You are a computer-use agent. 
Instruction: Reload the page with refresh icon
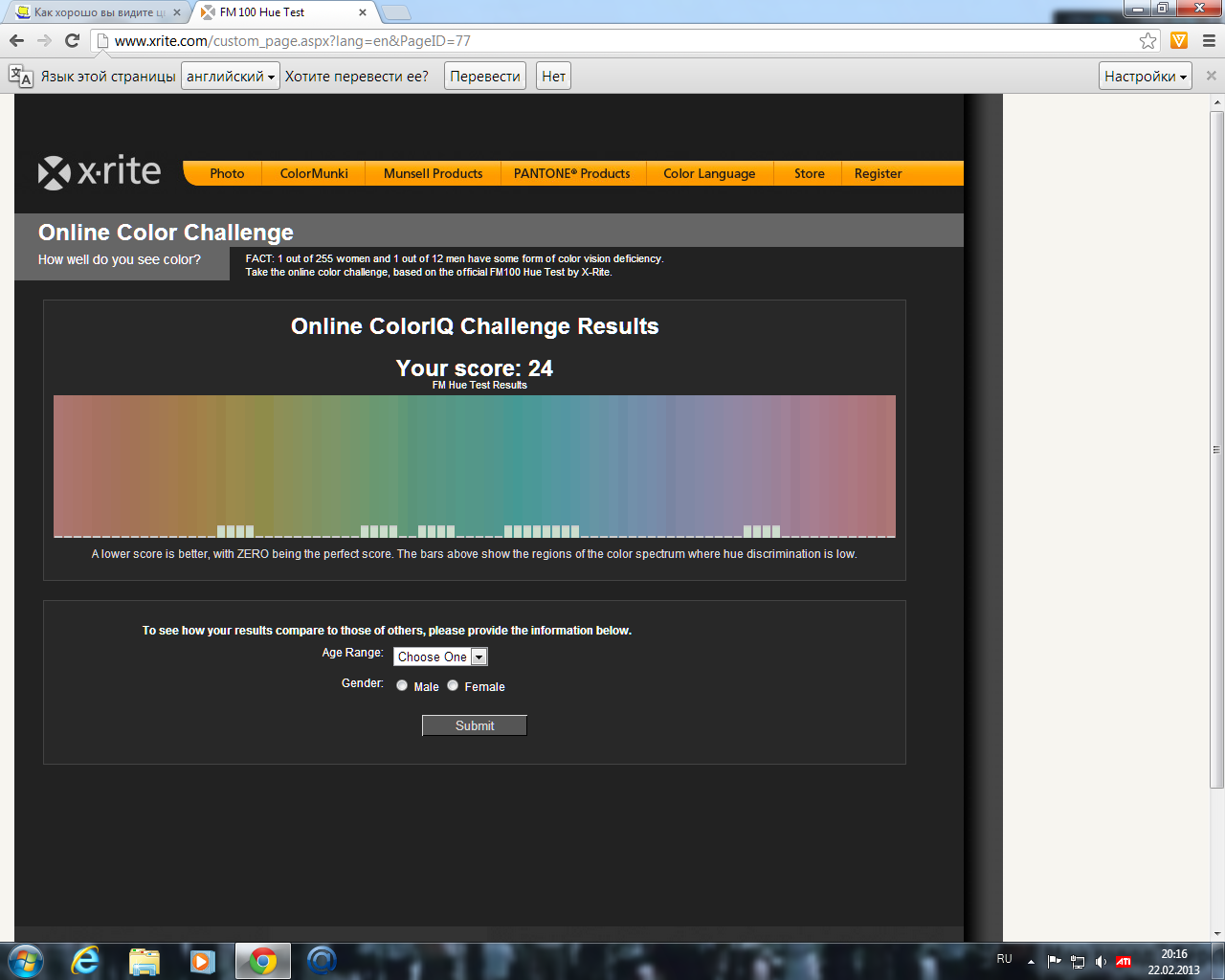tap(72, 40)
